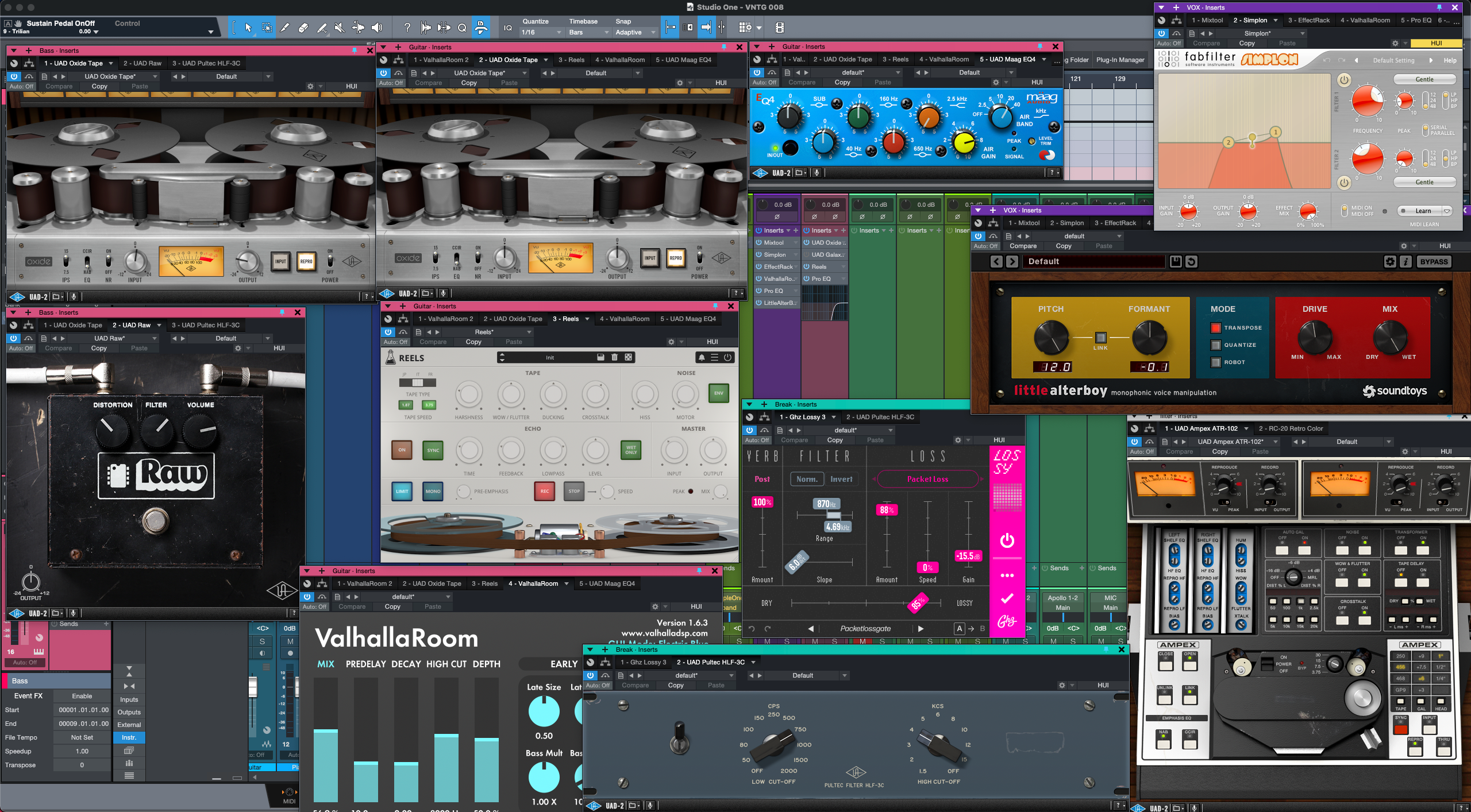Go to the next Little AlterBoy preset
1471x812 pixels.
click(1012, 262)
